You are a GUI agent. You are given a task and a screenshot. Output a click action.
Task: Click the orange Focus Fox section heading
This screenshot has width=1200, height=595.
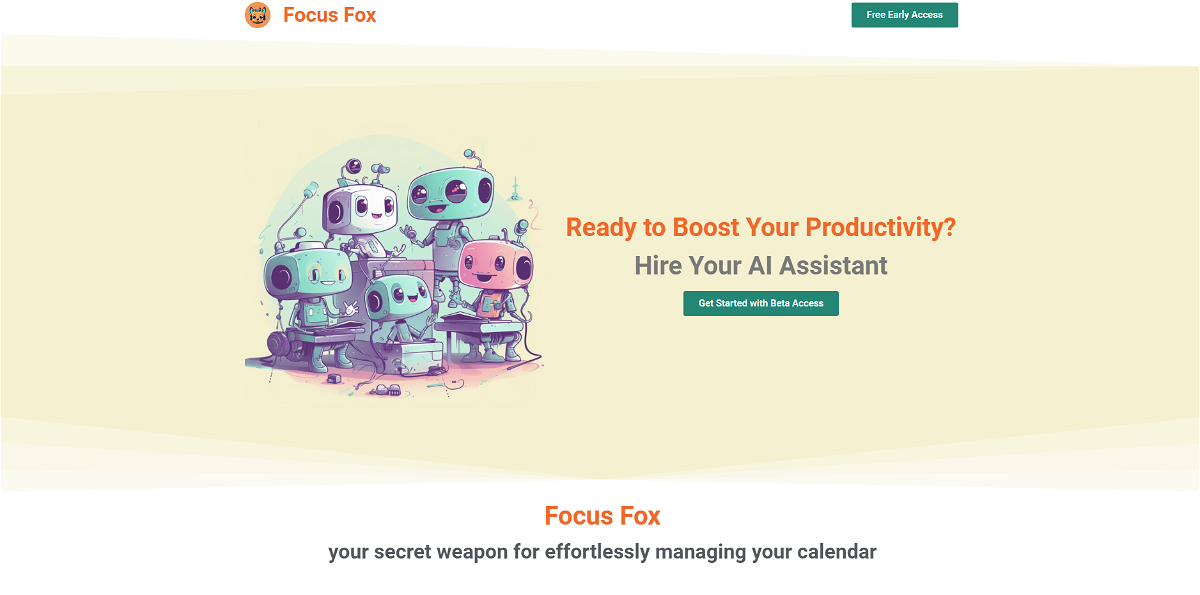(602, 516)
